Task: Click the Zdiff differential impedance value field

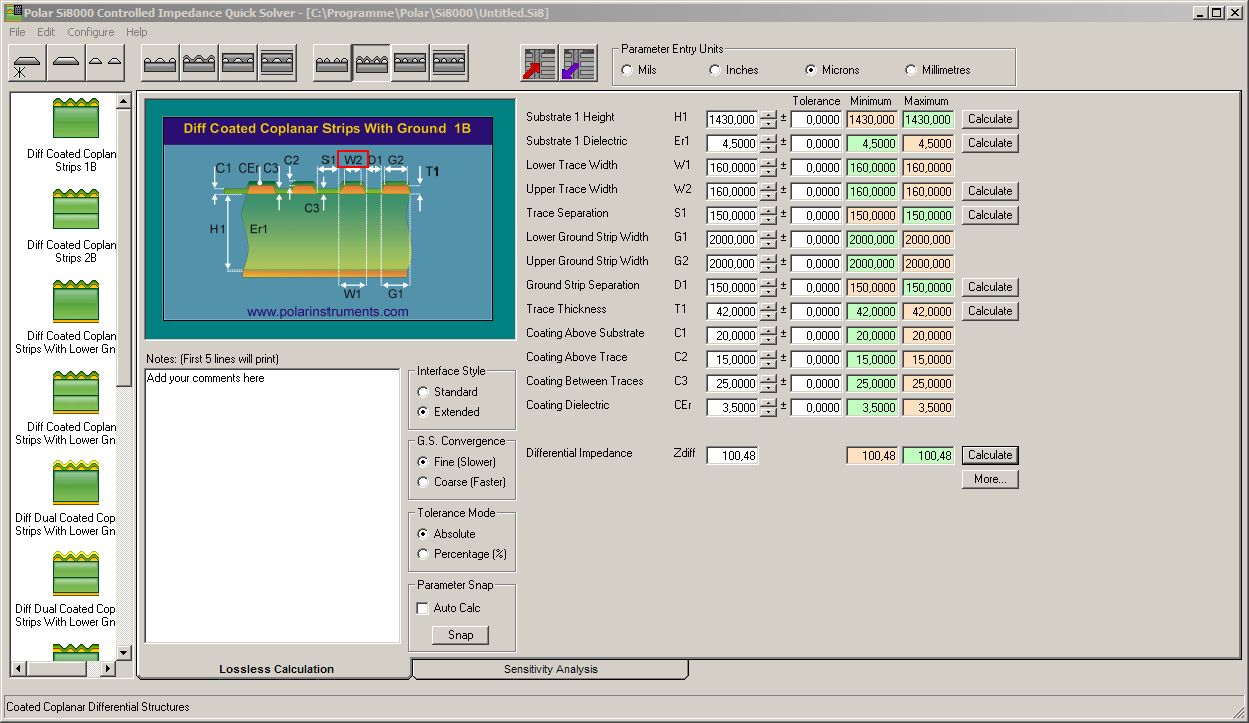Action: click(x=732, y=455)
